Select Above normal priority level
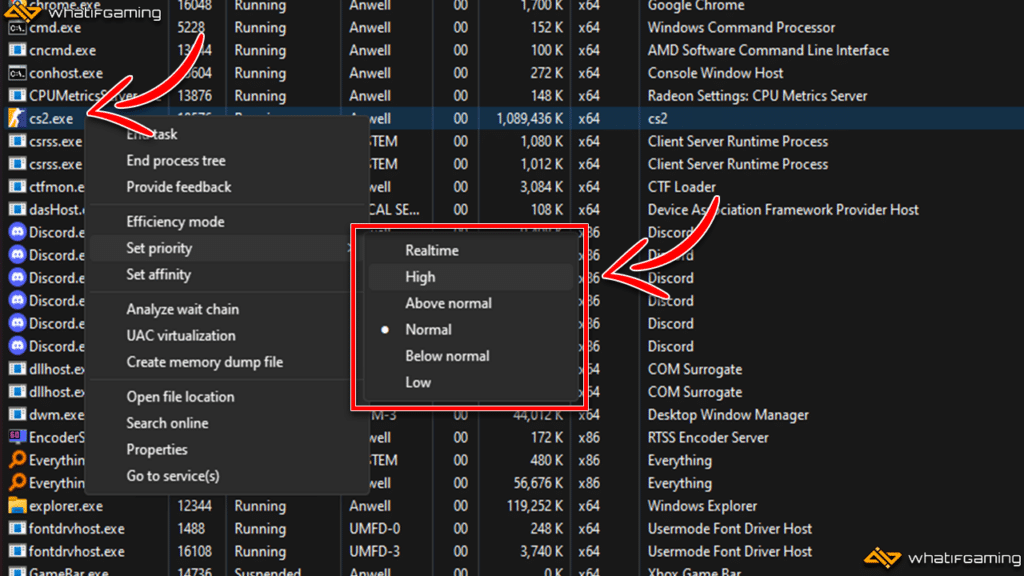This screenshot has width=1024, height=576. click(x=448, y=303)
